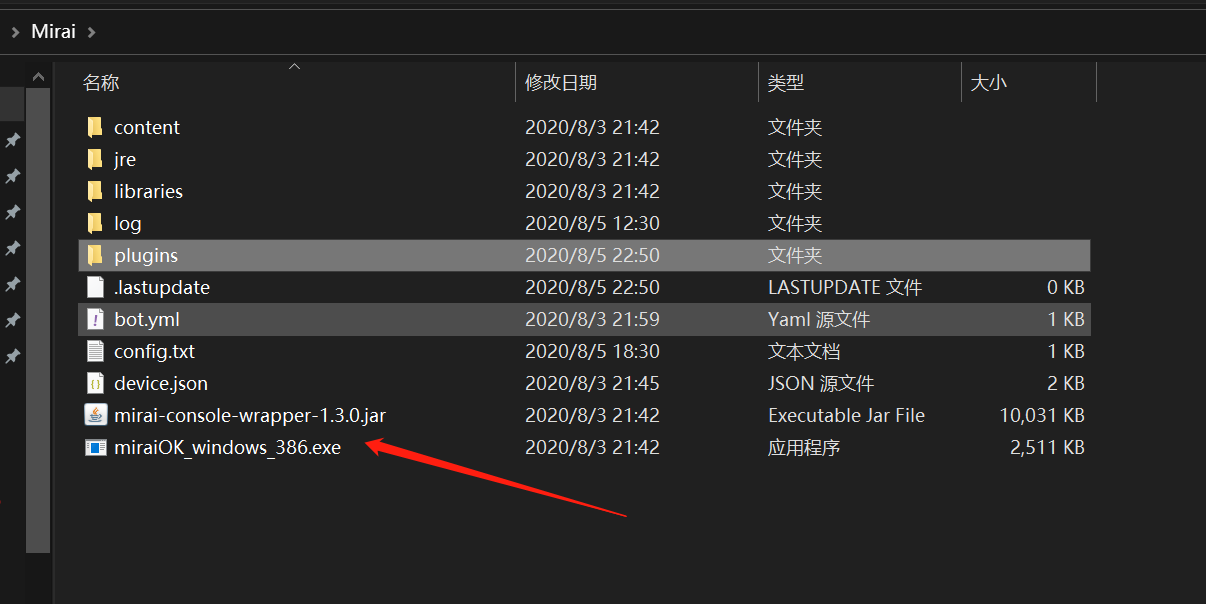The height and width of the screenshot is (604, 1206).
Task: Click the config.txt document icon
Action: click(95, 351)
